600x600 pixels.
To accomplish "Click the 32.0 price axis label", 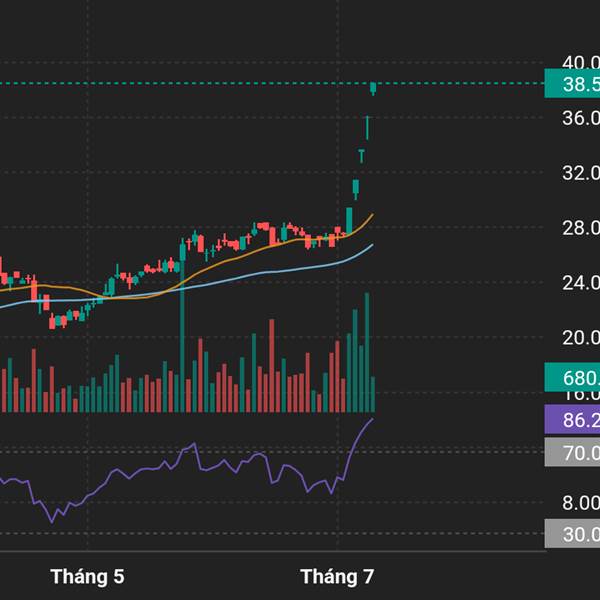I will (x=581, y=173).
